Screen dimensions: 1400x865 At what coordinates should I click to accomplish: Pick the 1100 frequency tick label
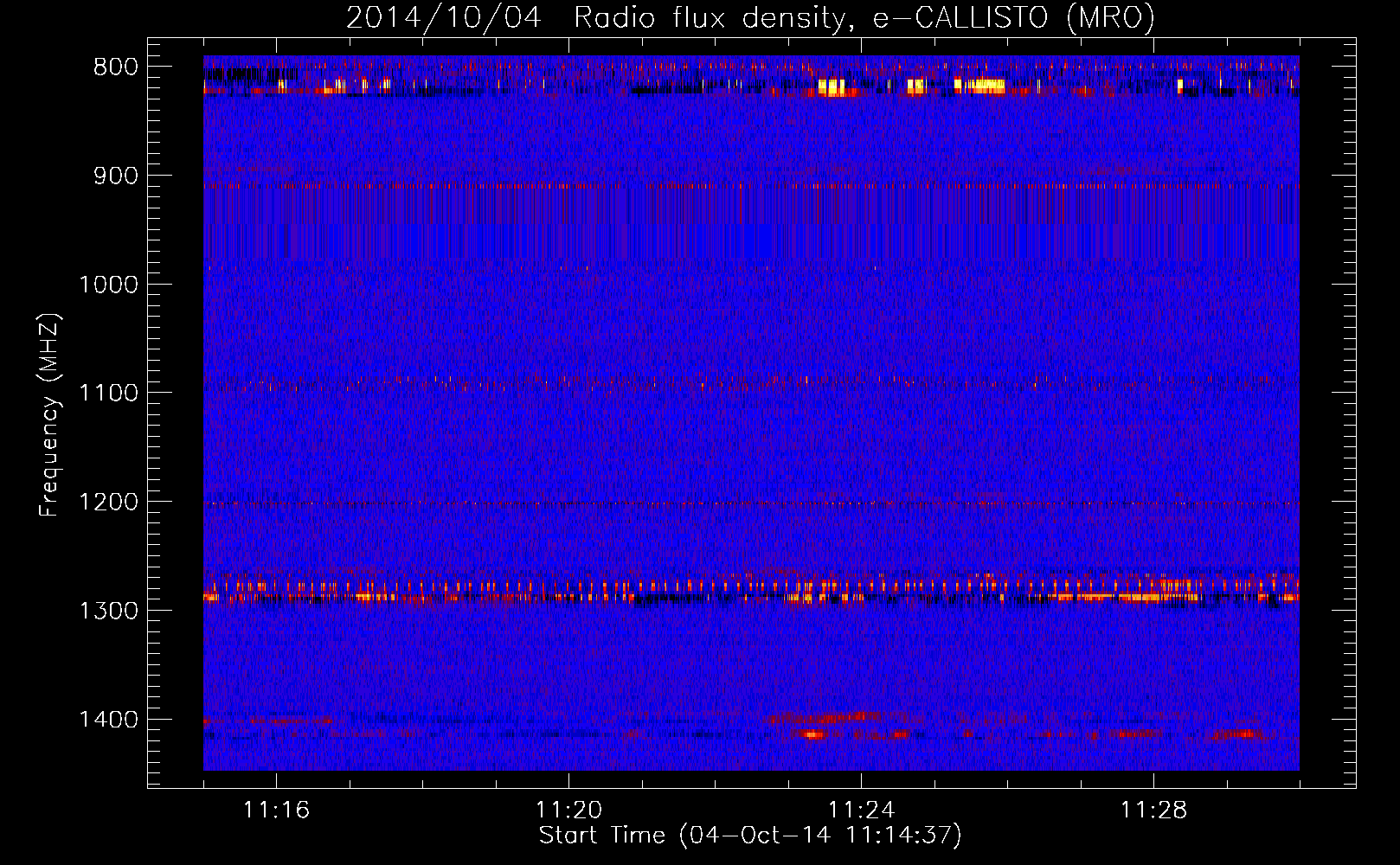pyautogui.click(x=108, y=394)
